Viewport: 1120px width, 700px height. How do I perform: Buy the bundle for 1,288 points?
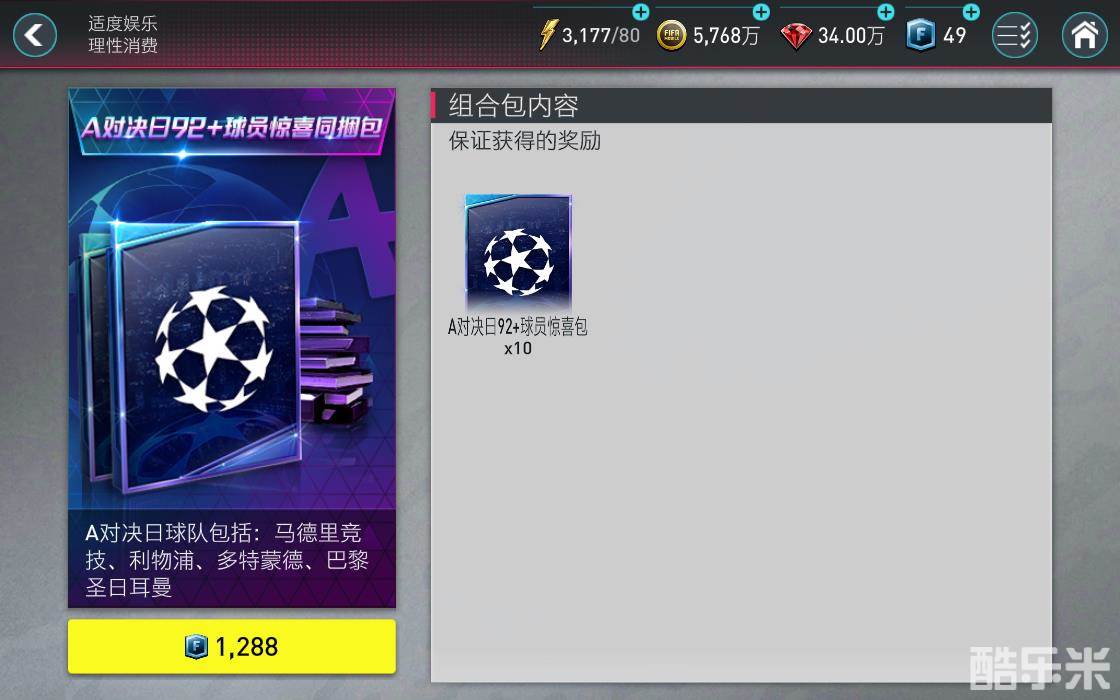click(231, 646)
